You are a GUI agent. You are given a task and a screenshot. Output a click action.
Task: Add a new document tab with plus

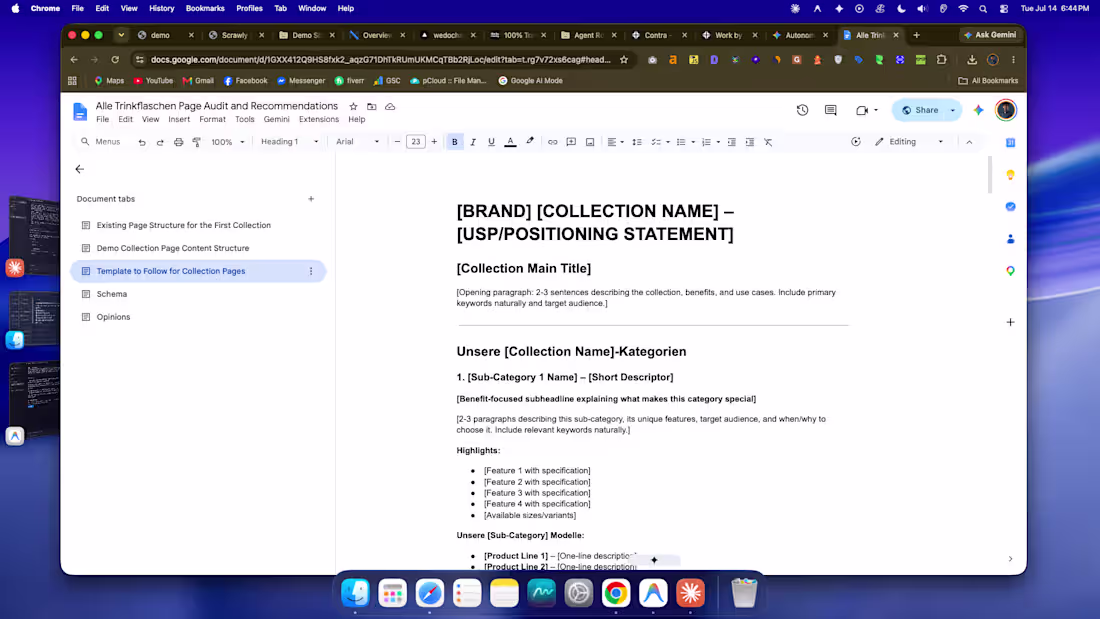click(x=311, y=199)
